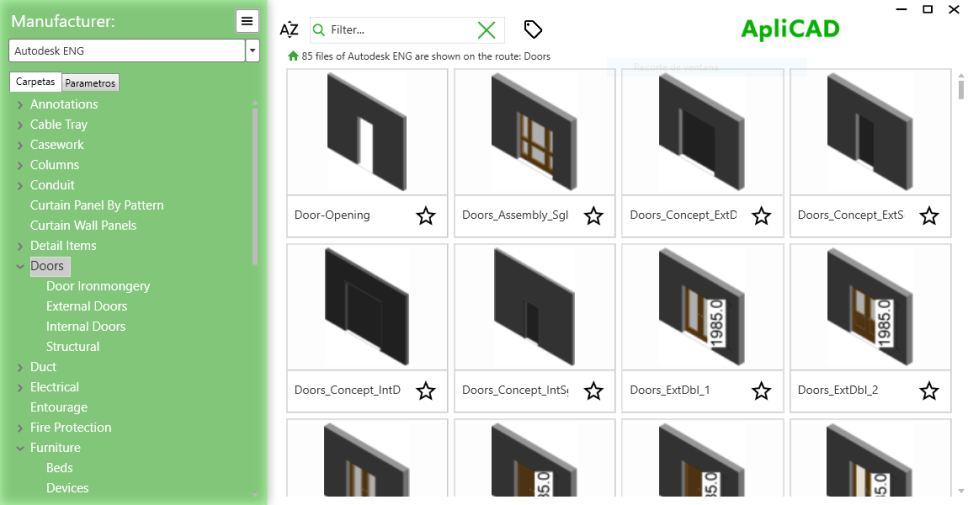Clear the filter with the green X
This screenshot has width=968, height=505.
click(x=487, y=30)
